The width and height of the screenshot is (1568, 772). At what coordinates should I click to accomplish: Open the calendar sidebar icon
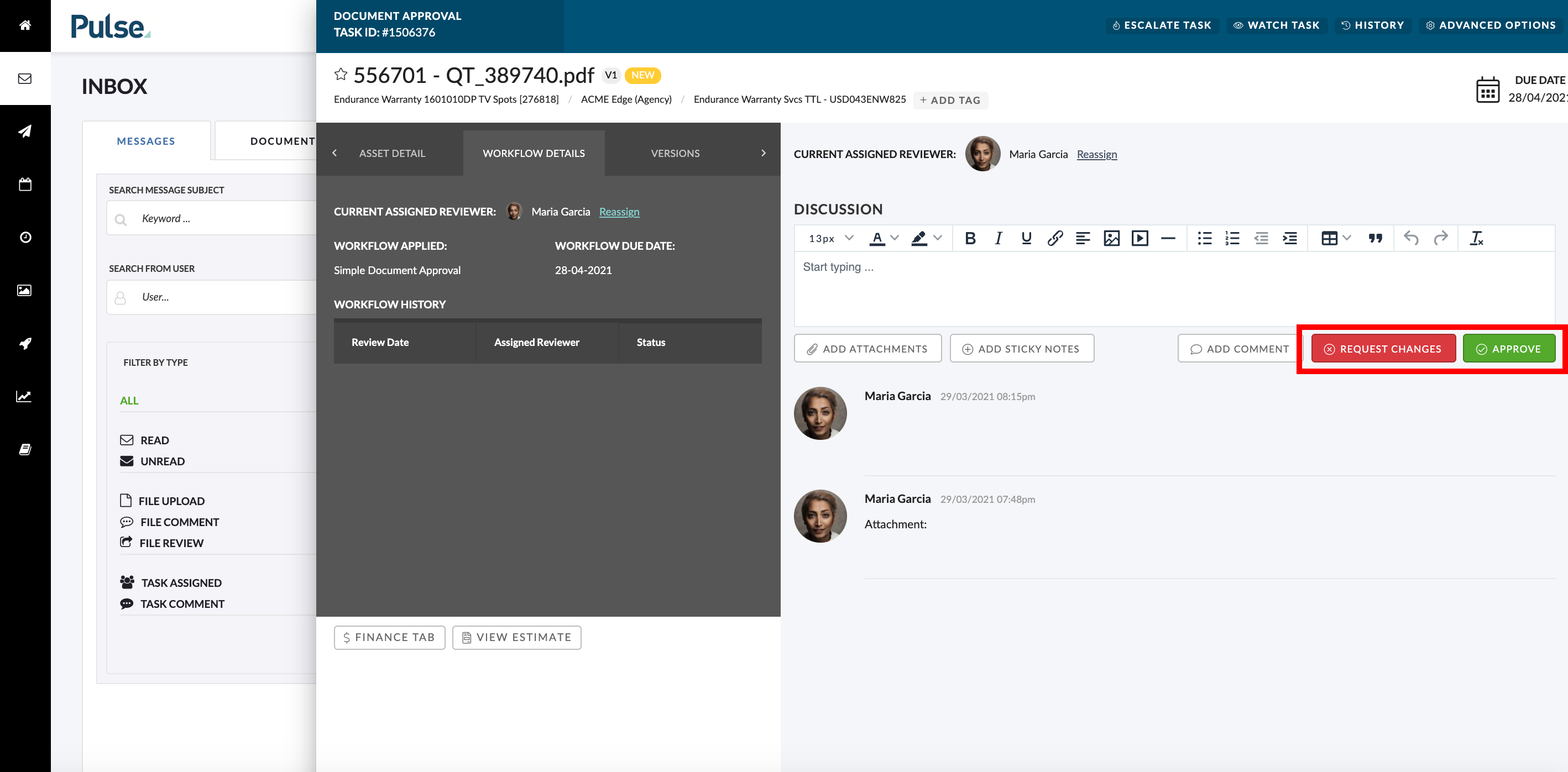pyautogui.click(x=25, y=185)
